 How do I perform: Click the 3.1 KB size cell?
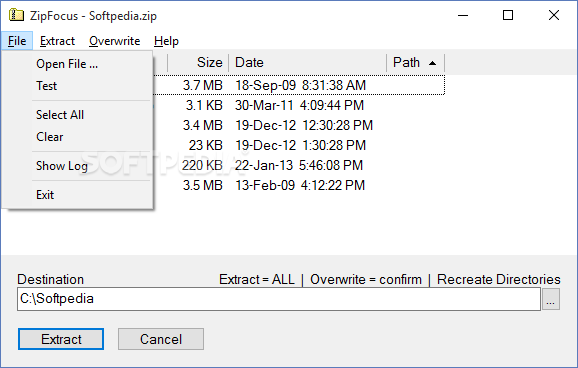point(204,105)
